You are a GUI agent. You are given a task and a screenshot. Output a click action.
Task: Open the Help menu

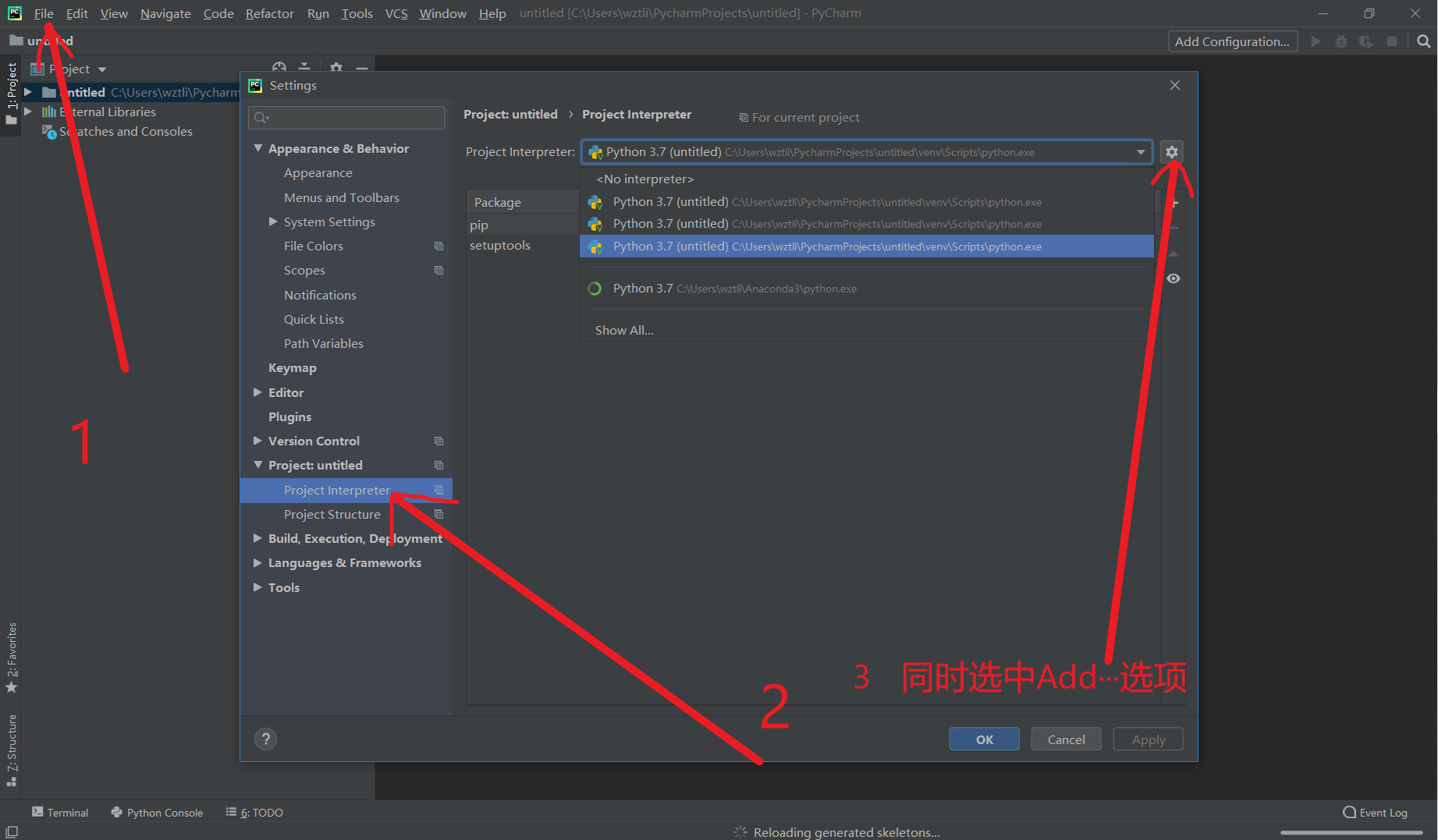click(x=492, y=13)
